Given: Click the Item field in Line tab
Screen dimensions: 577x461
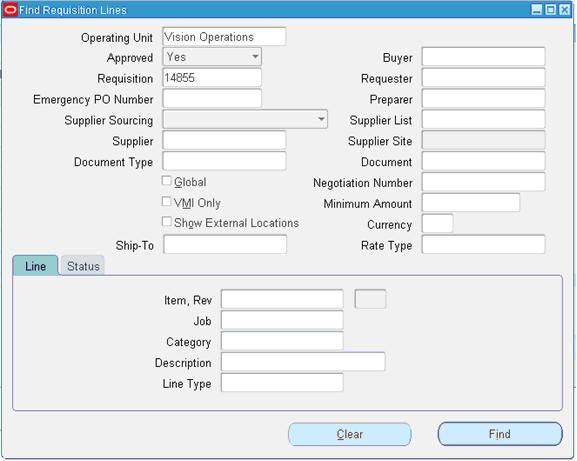Looking at the screenshot, I should pos(282,299).
